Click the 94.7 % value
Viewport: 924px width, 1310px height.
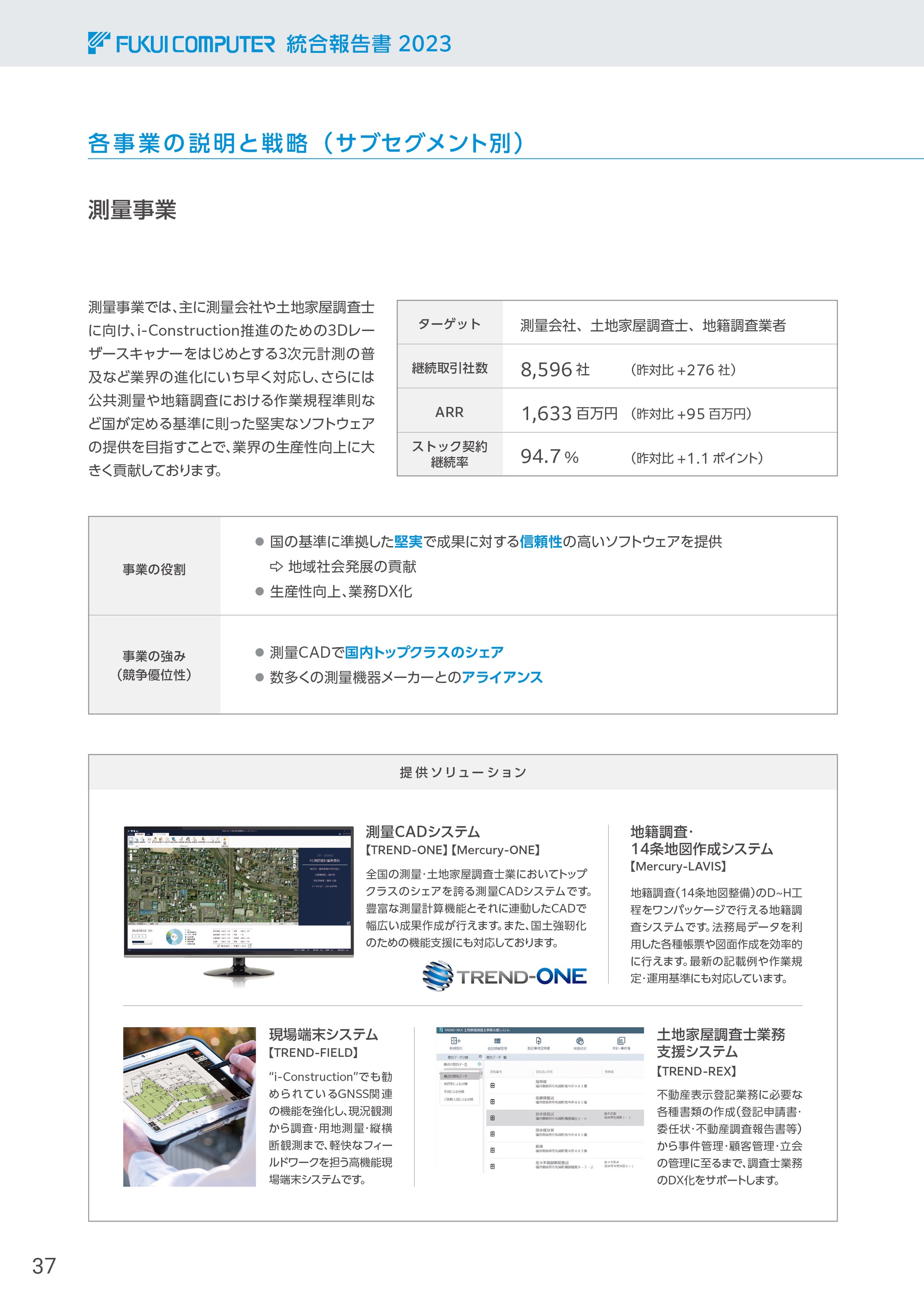(549, 457)
